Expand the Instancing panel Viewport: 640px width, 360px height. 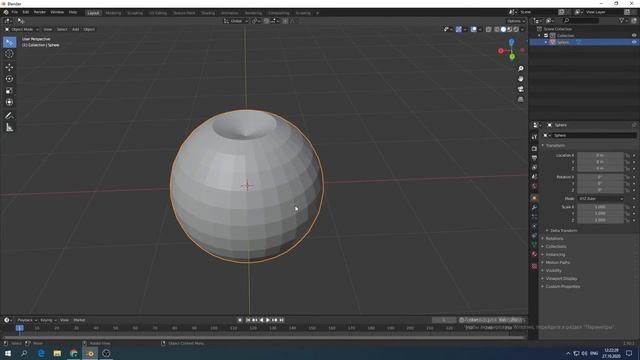click(x=555, y=255)
